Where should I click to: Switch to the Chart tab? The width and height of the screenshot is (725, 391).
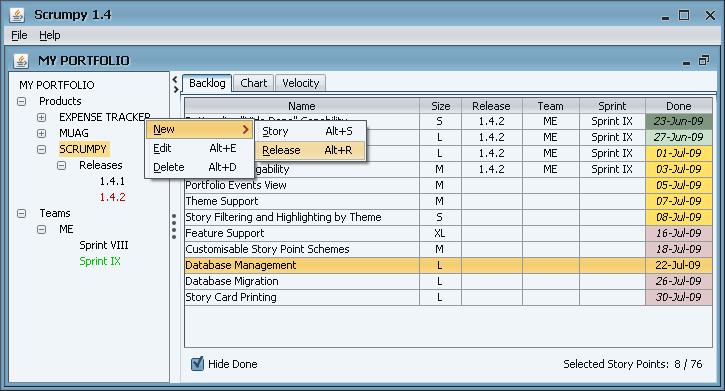pos(253,83)
